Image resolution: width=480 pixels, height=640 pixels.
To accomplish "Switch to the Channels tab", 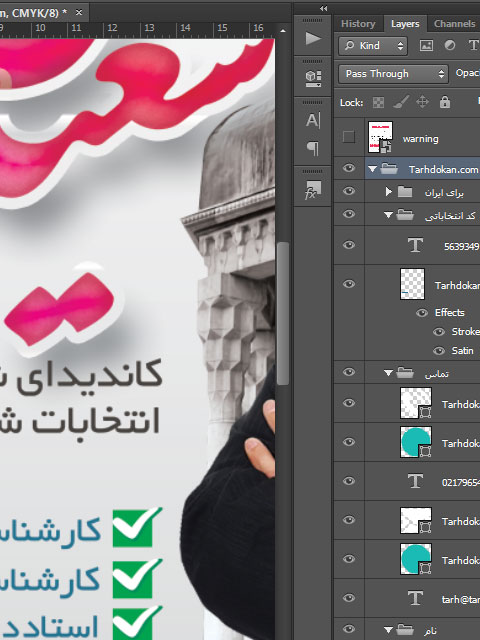I will (x=454, y=24).
